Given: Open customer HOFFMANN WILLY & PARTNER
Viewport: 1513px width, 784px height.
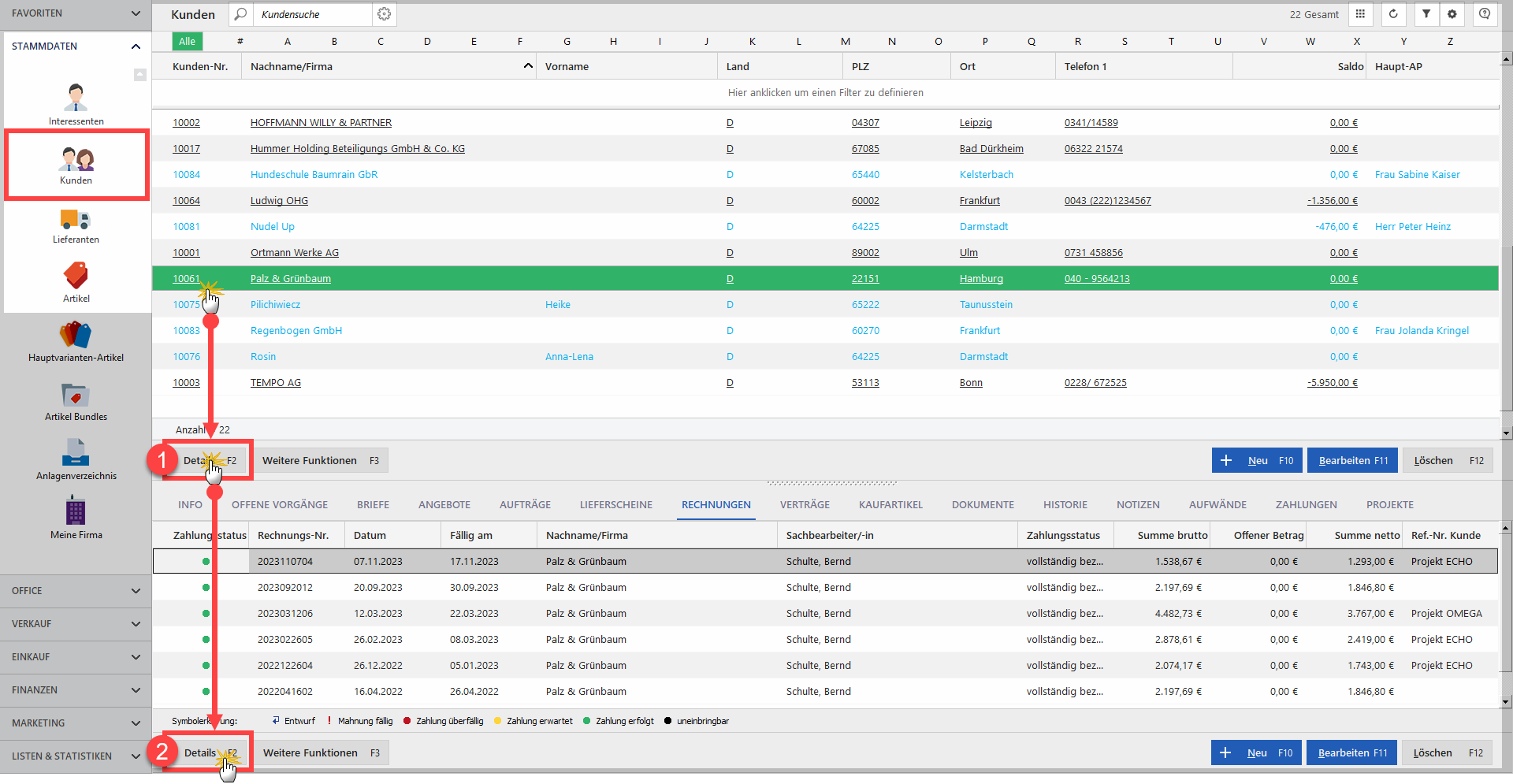Looking at the screenshot, I should [321, 123].
